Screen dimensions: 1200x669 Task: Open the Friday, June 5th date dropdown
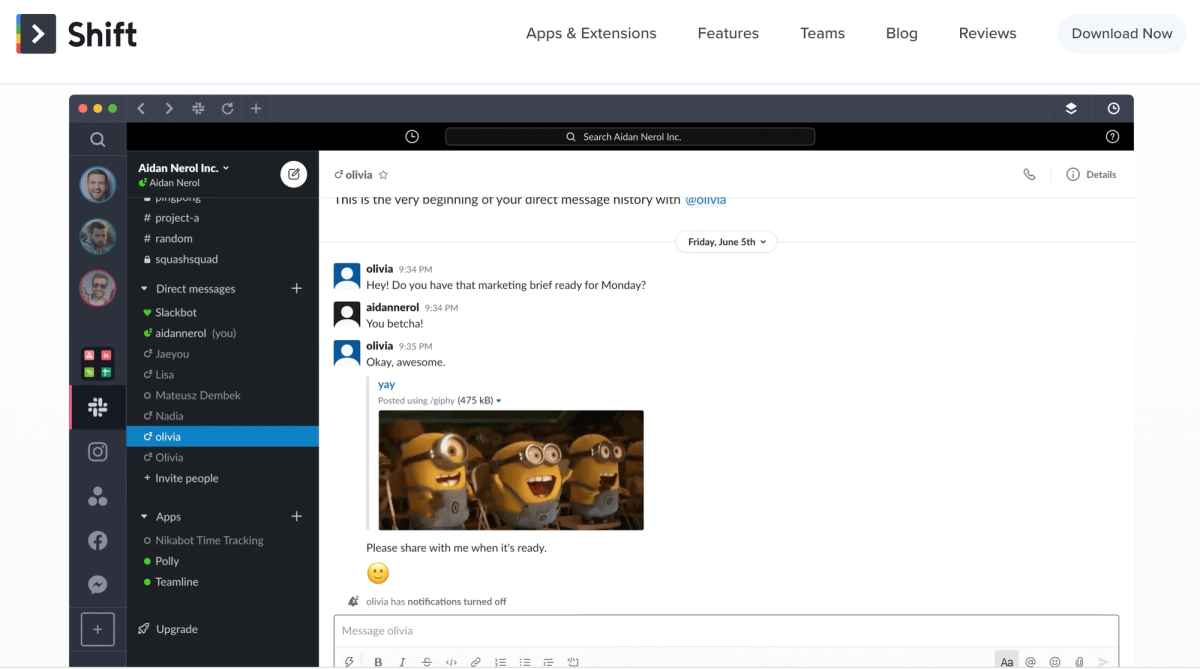pos(726,242)
